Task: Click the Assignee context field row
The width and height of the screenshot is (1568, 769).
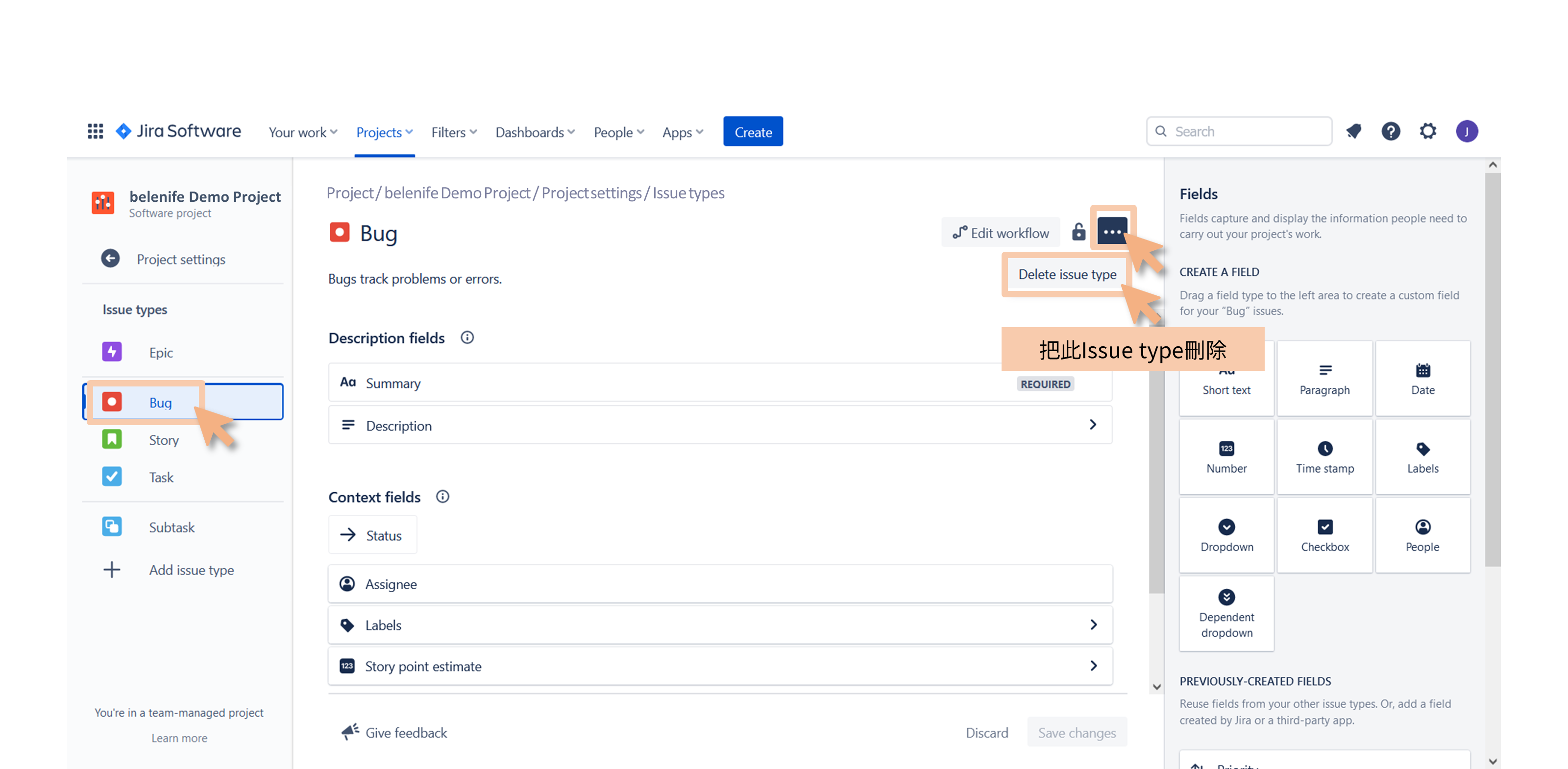Action: pos(720,584)
